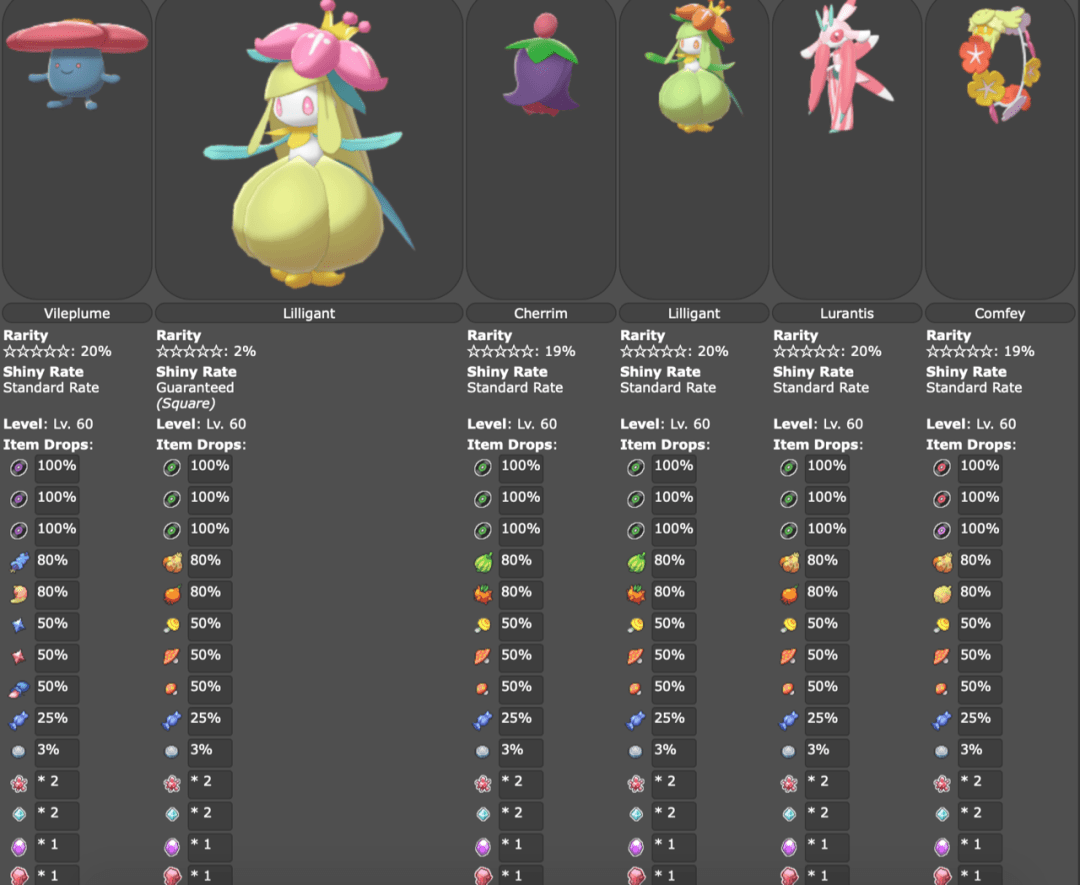Click Lurantis's purple gem icon
Viewport: 1080px width, 885px height.
pyautogui.click(x=789, y=846)
